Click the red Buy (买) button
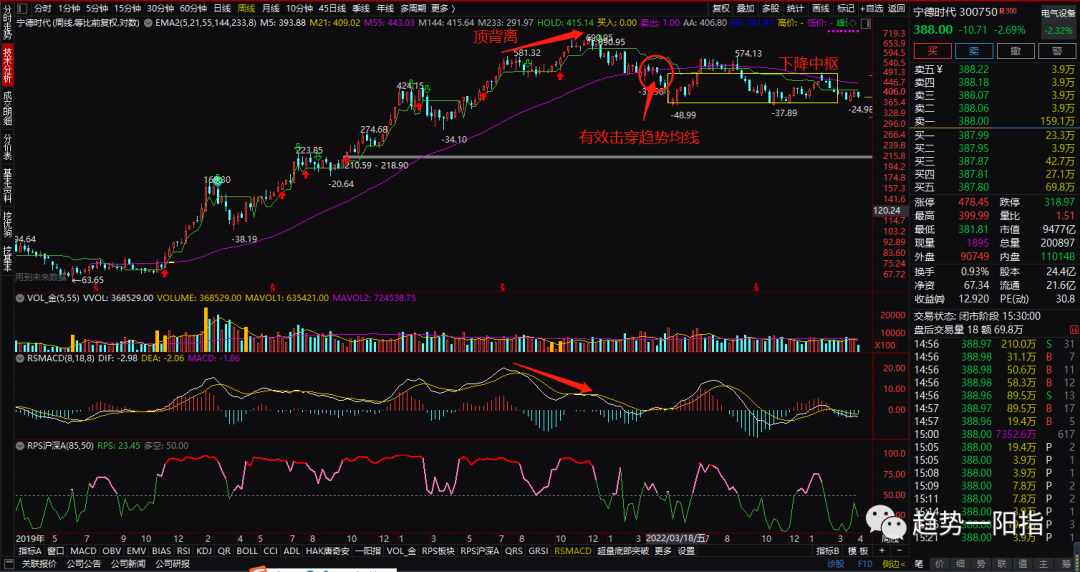This screenshot has height=572, width=1080. pos(933,51)
